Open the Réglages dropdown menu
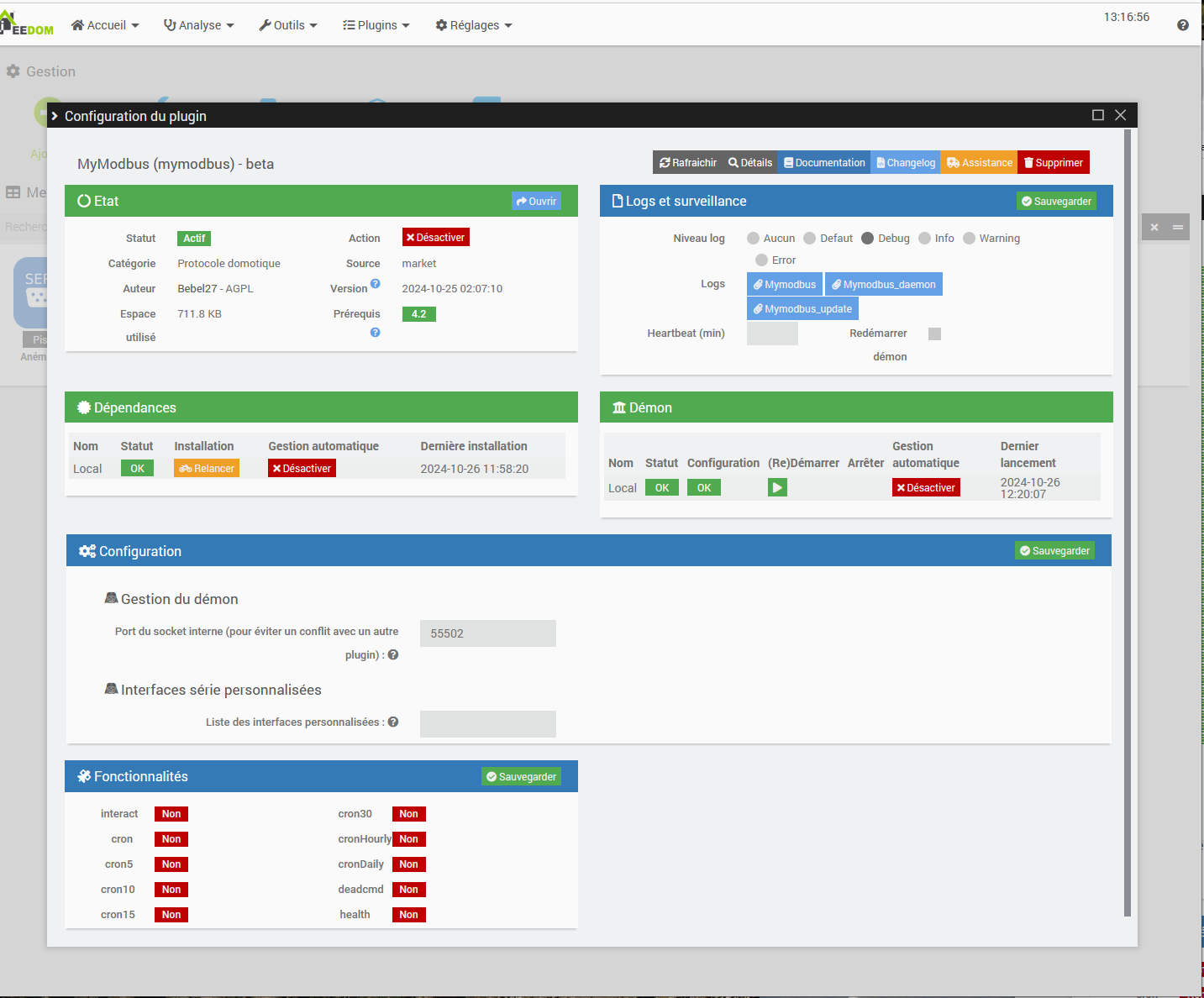Screen dimensions: 1204x998 [x=474, y=25]
